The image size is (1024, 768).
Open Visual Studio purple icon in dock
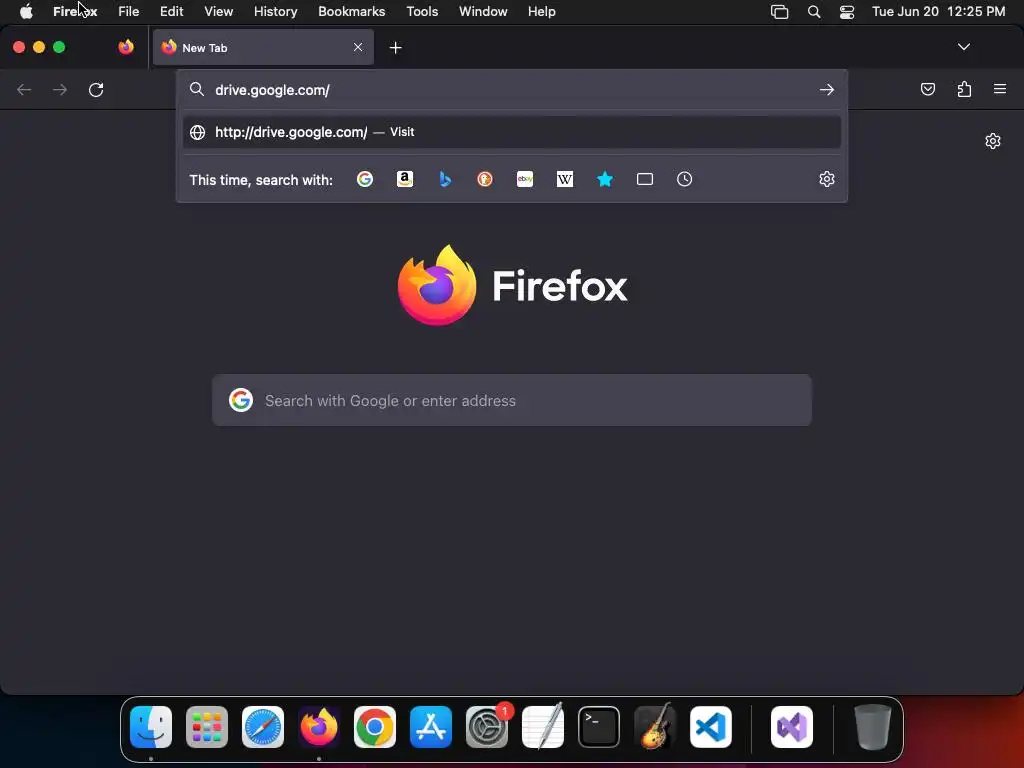pos(792,727)
